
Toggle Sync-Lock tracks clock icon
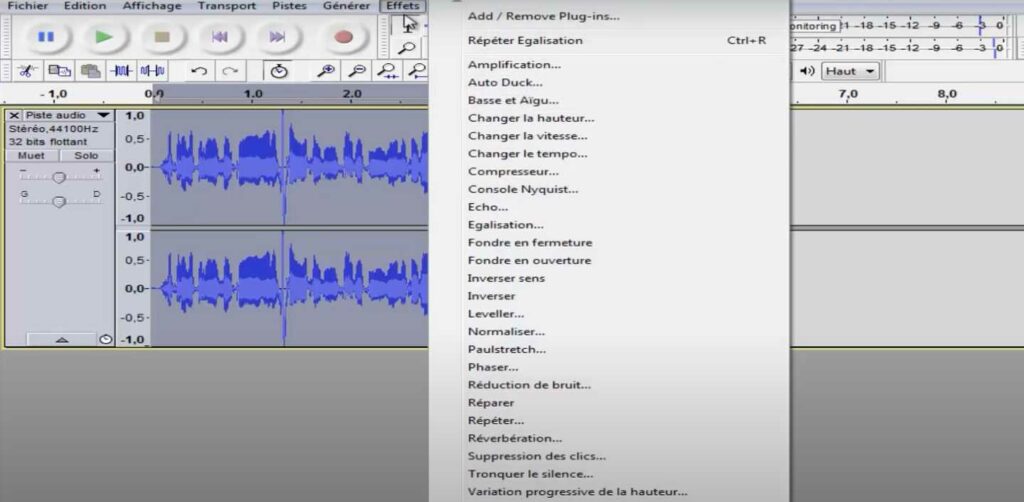279,71
